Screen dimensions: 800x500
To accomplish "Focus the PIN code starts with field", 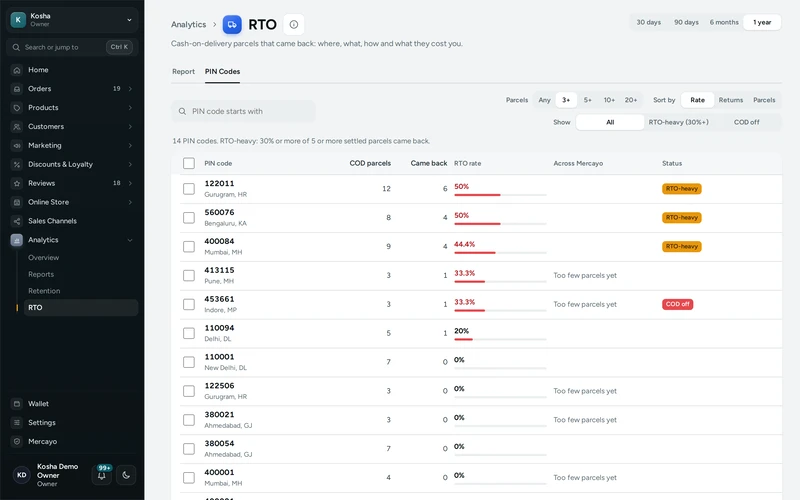I will pos(243,111).
